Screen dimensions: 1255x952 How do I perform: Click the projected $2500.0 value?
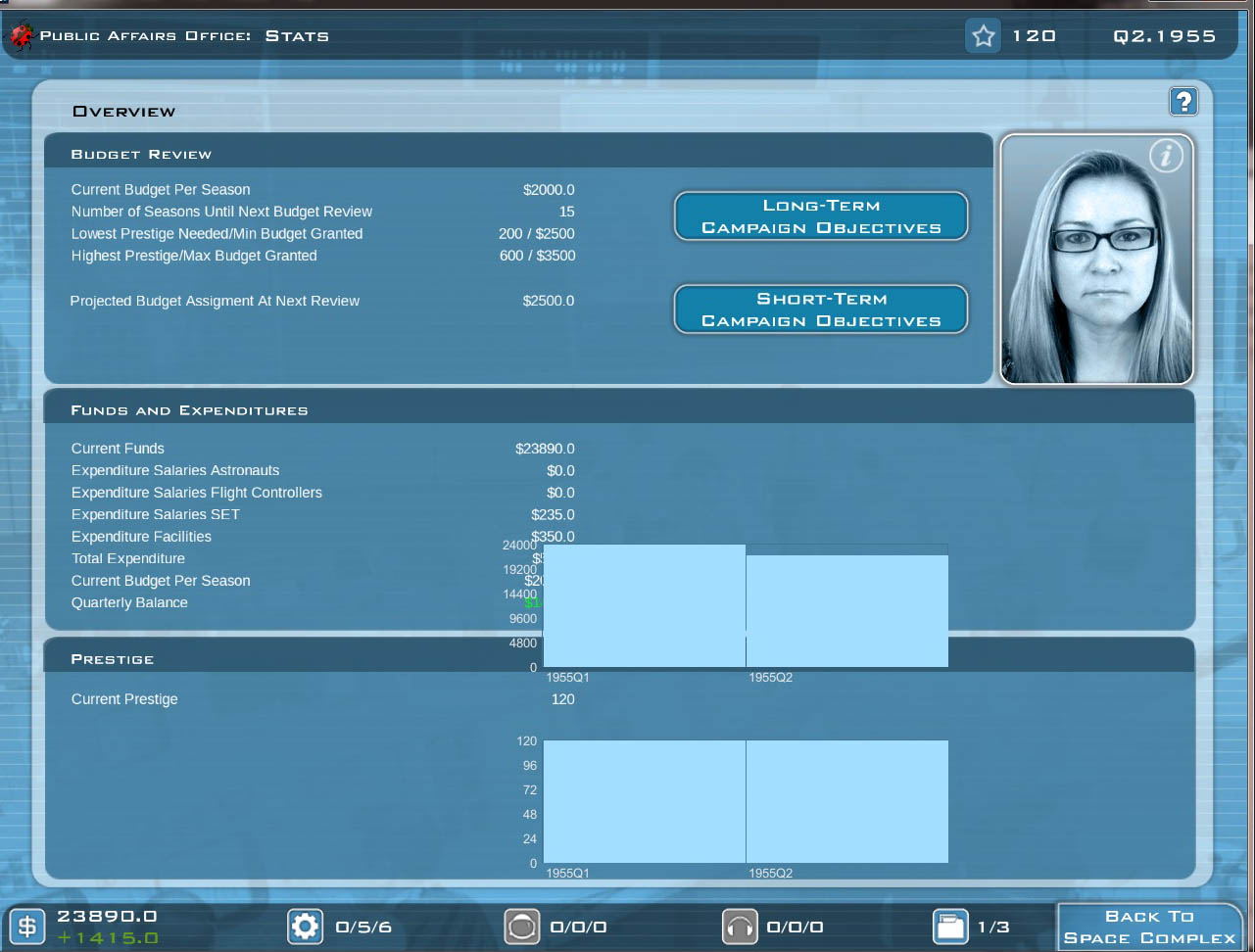549,301
